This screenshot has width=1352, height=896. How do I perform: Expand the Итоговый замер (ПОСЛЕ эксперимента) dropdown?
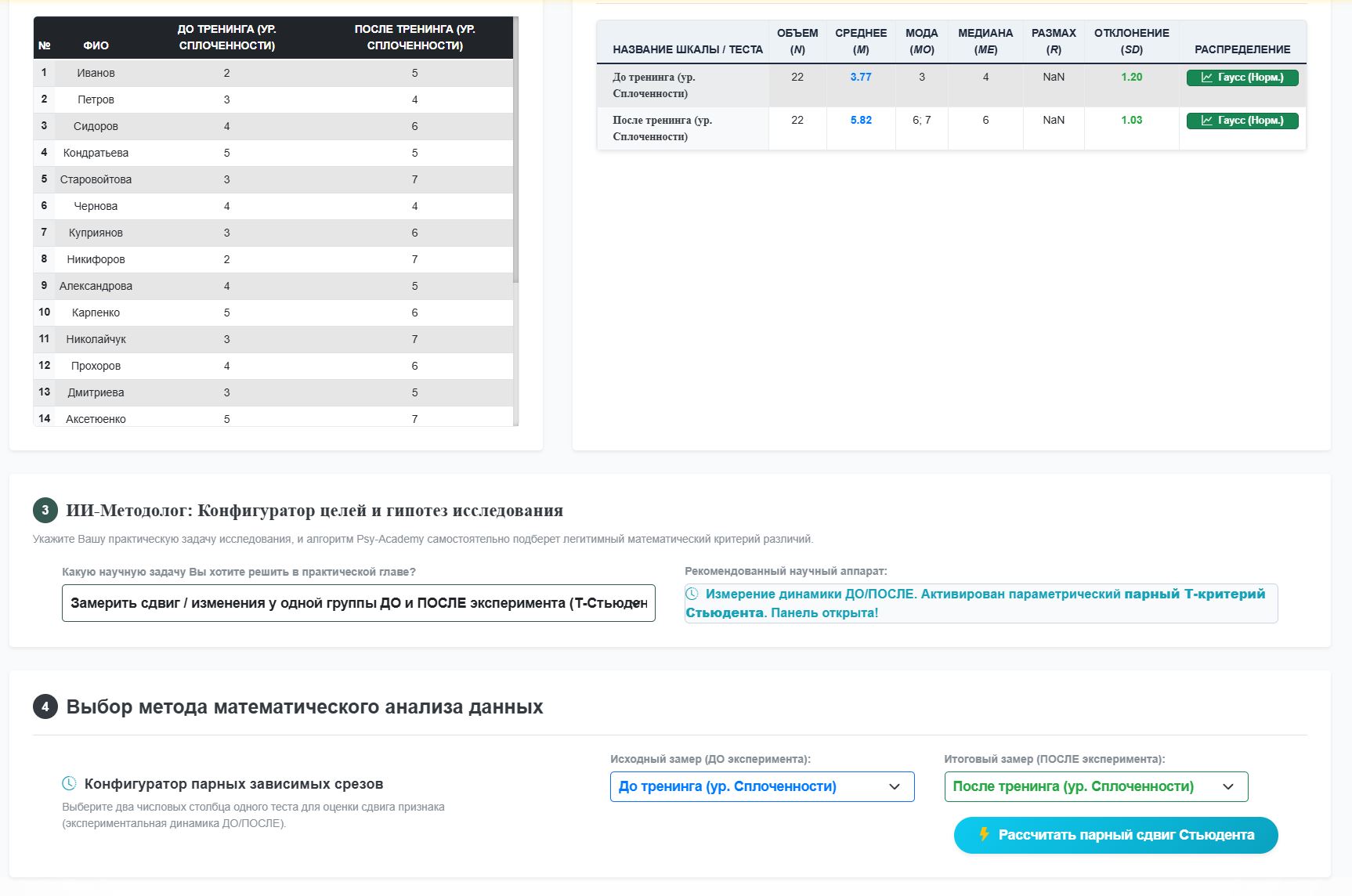pyautogui.click(x=1096, y=786)
